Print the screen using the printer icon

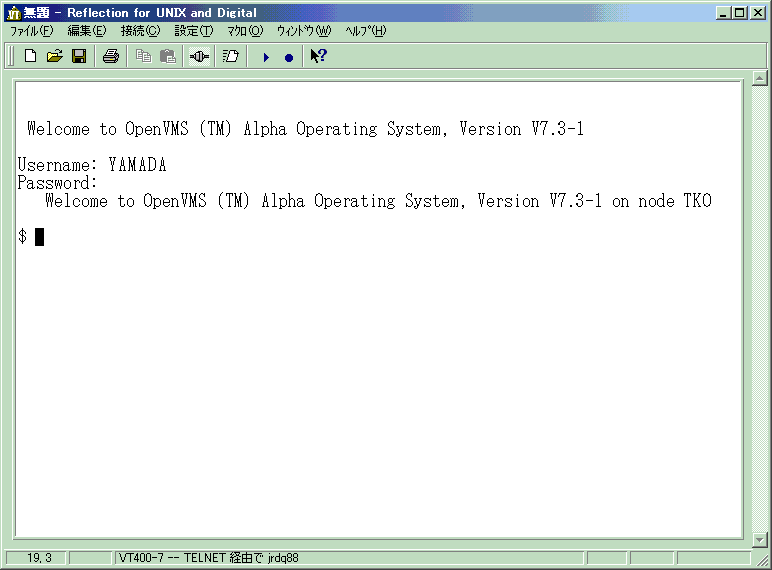click(111, 57)
